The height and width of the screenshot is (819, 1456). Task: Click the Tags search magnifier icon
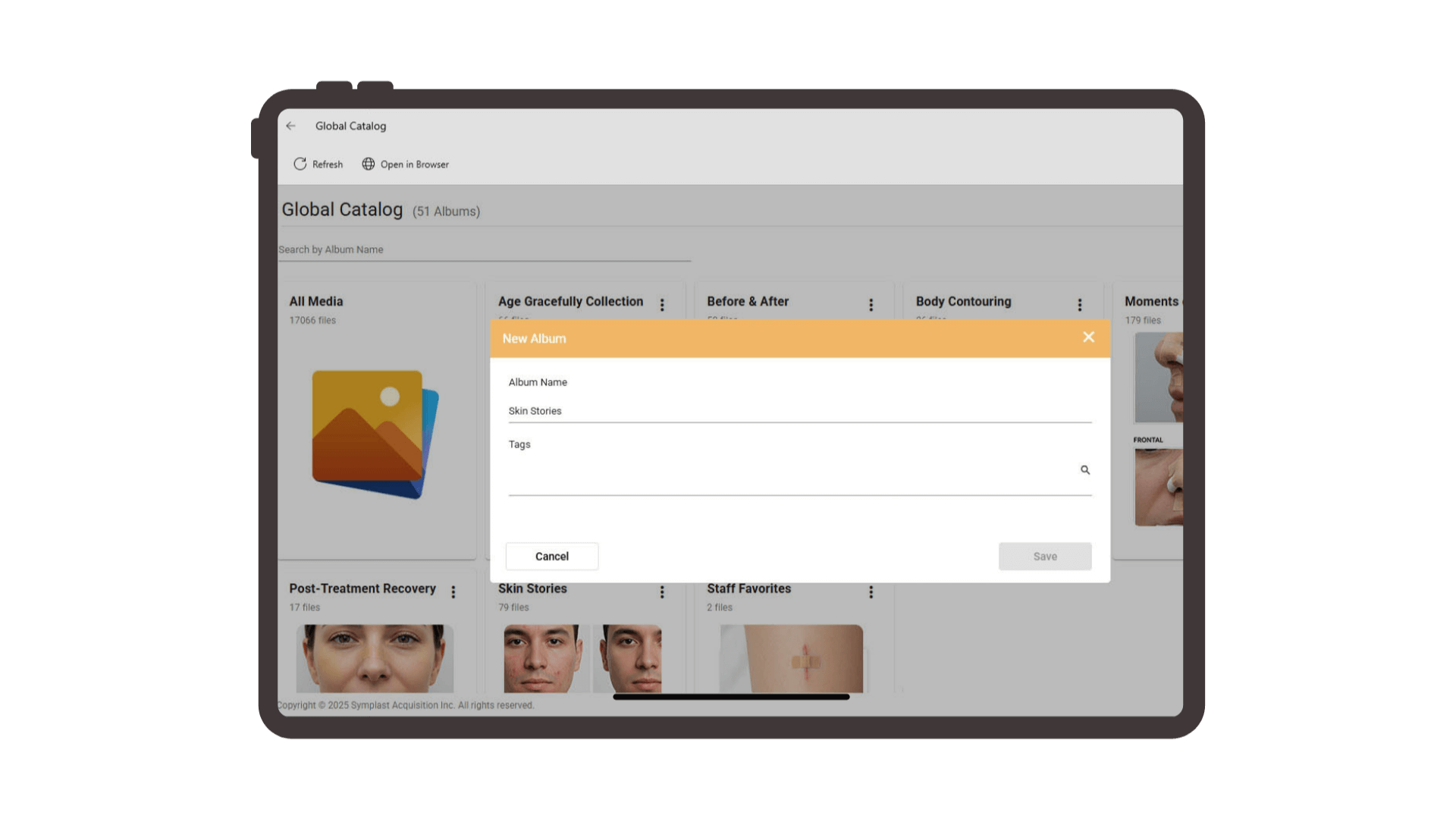pyautogui.click(x=1085, y=470)
